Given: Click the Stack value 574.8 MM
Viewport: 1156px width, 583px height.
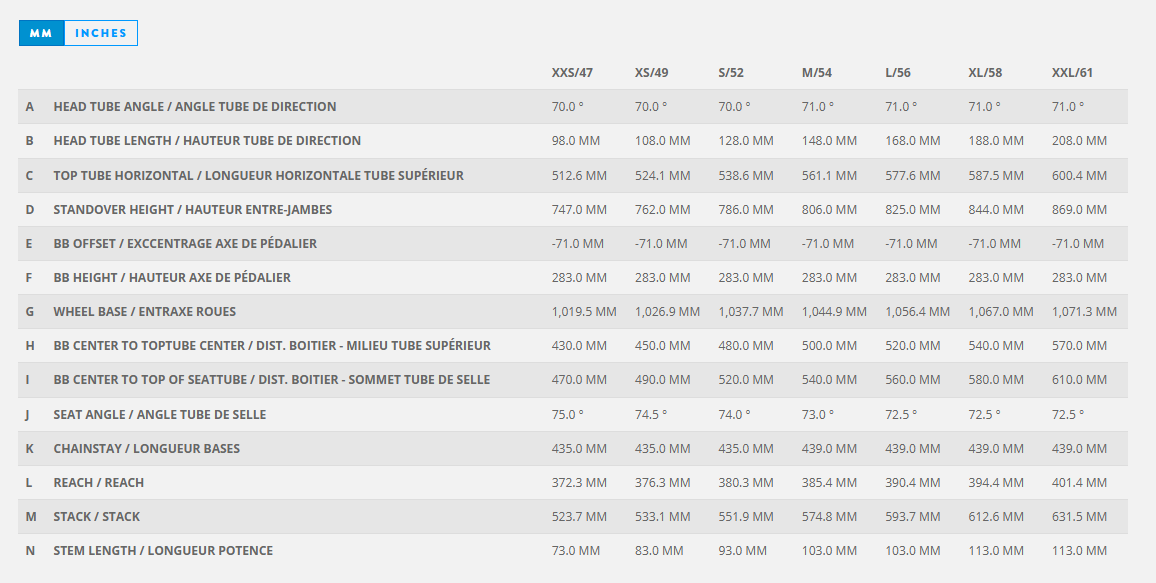Looking at the screenshot, I should pos(829,517).
